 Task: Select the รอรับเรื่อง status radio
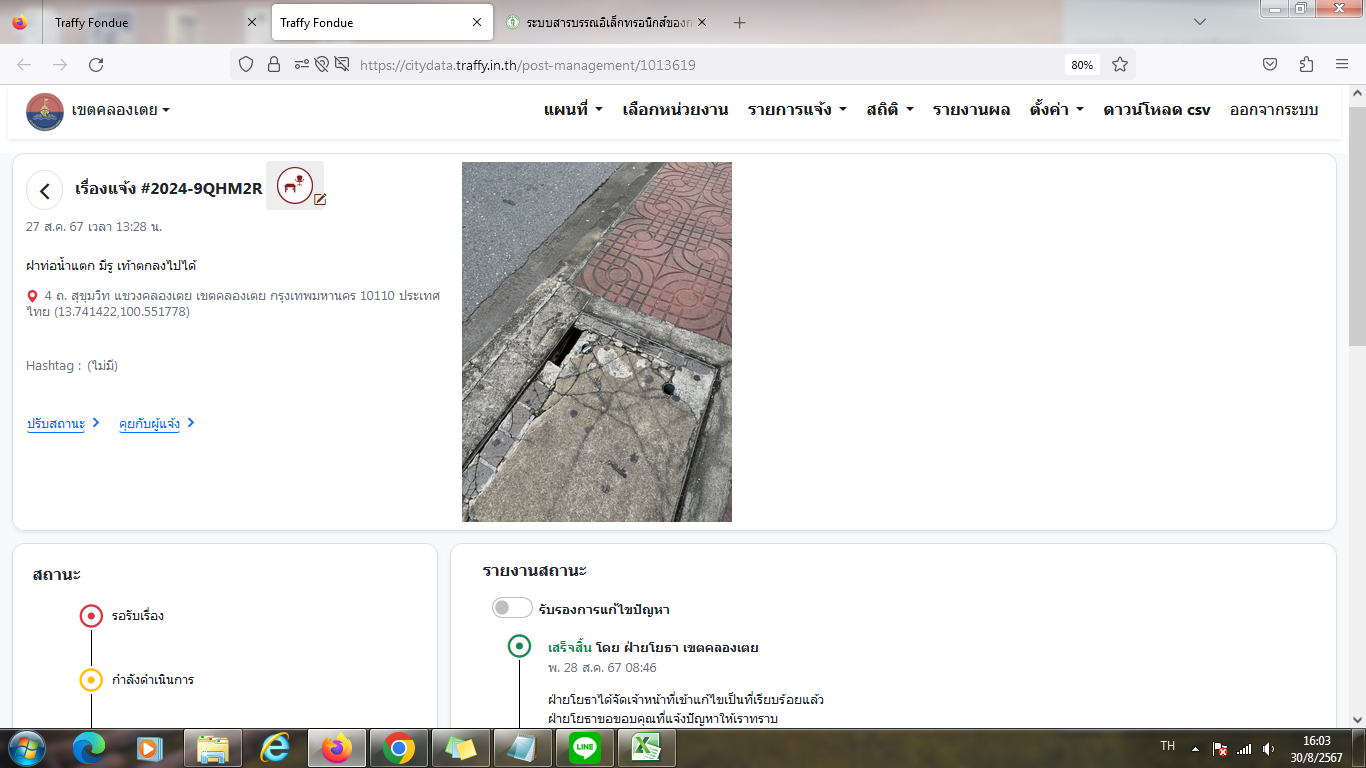click(91, 616)
